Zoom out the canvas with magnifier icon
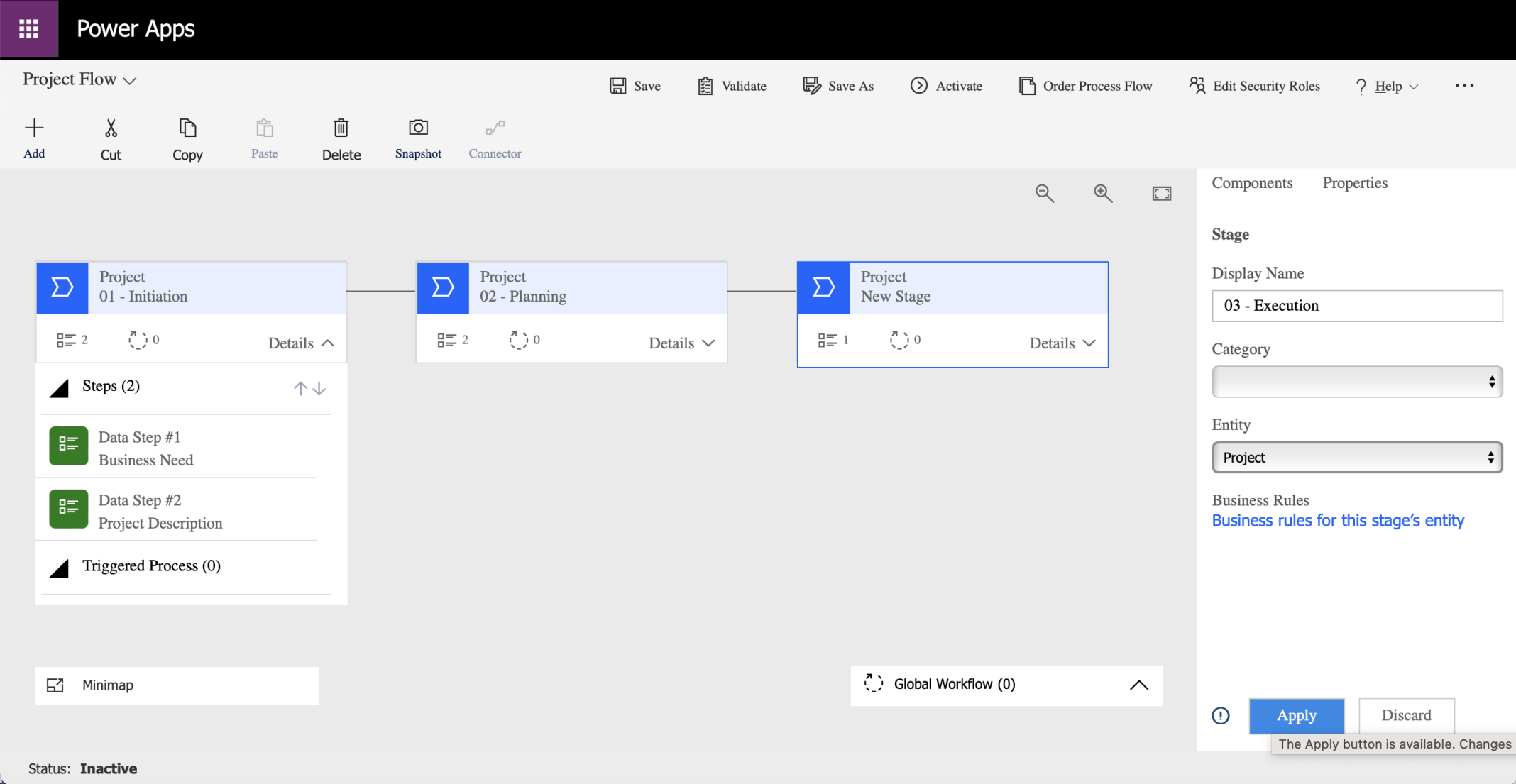Screen dimensions: 1516x784 coord(1044,193)
